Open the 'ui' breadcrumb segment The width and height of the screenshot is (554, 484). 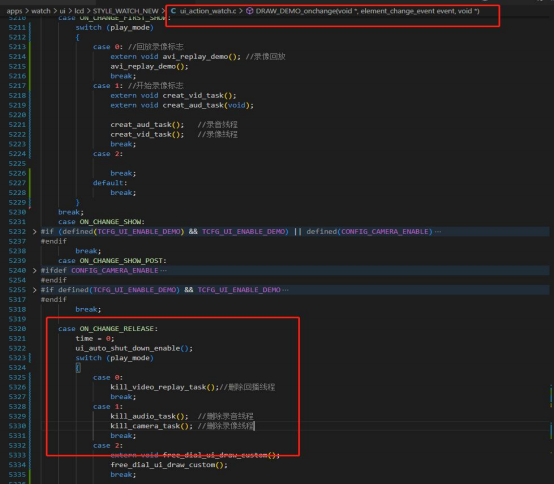click(x=63, y=11)
